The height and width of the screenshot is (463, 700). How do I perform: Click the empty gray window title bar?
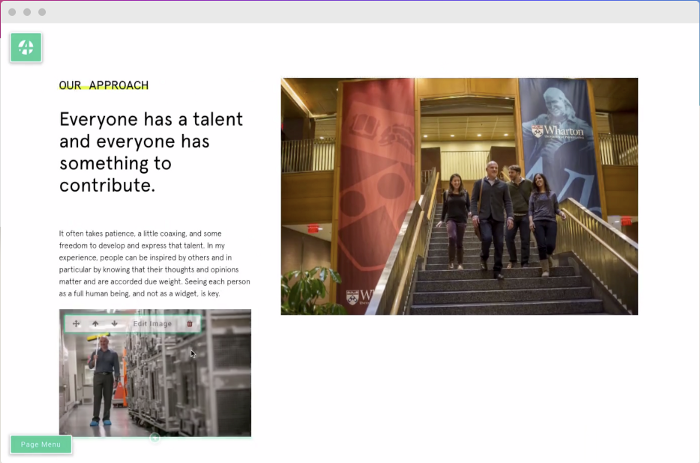click(x=350, y=12)
